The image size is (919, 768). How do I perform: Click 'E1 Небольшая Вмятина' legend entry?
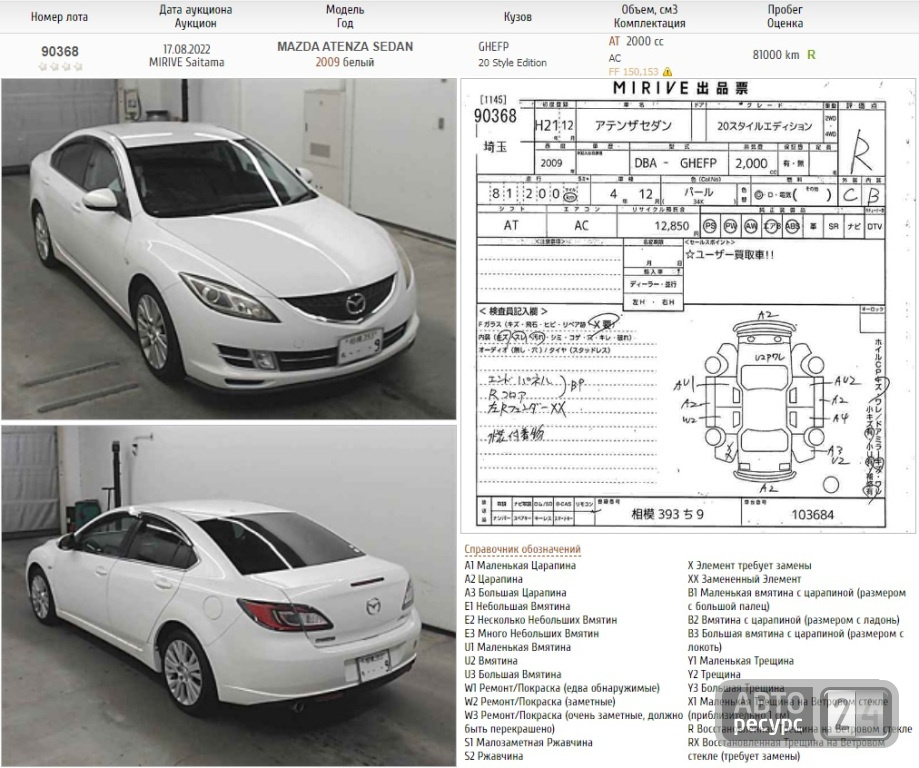517,606
